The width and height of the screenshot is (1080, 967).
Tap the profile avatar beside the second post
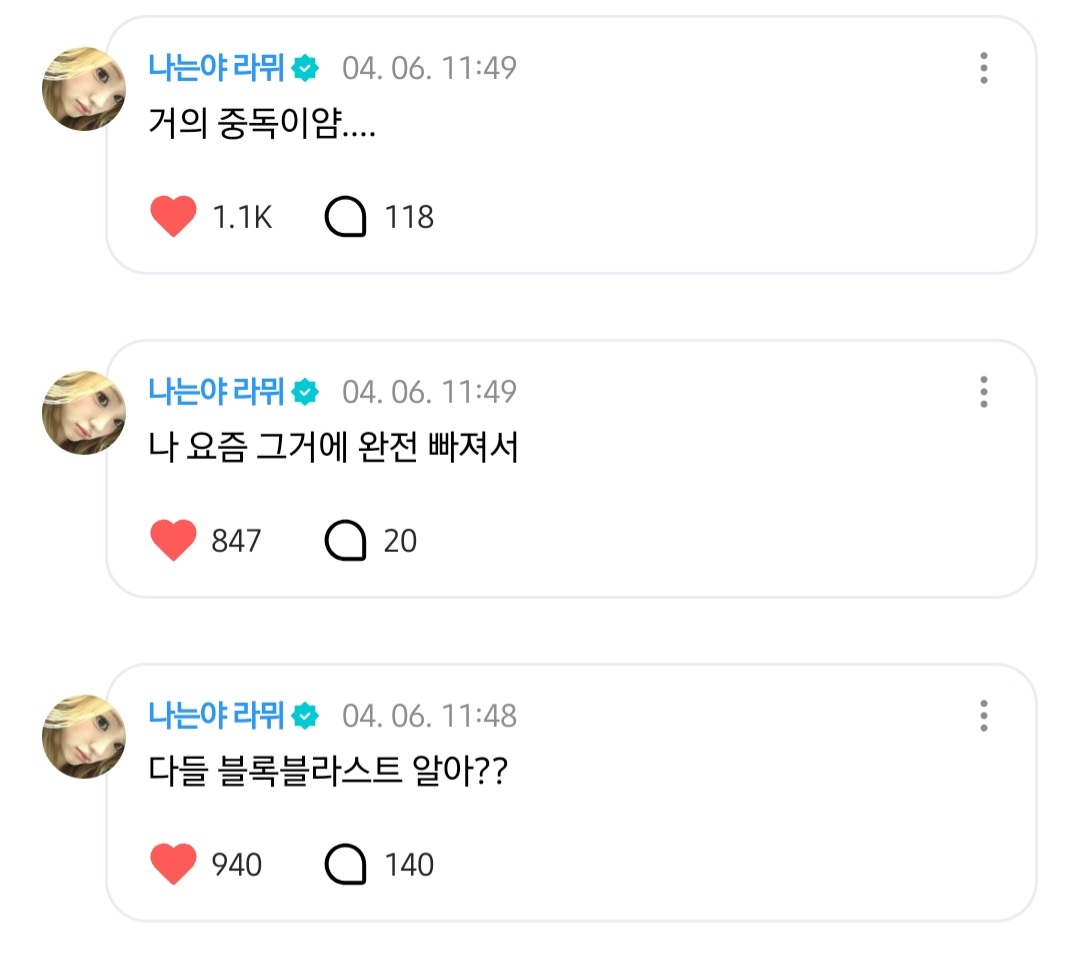coord(83,412)
